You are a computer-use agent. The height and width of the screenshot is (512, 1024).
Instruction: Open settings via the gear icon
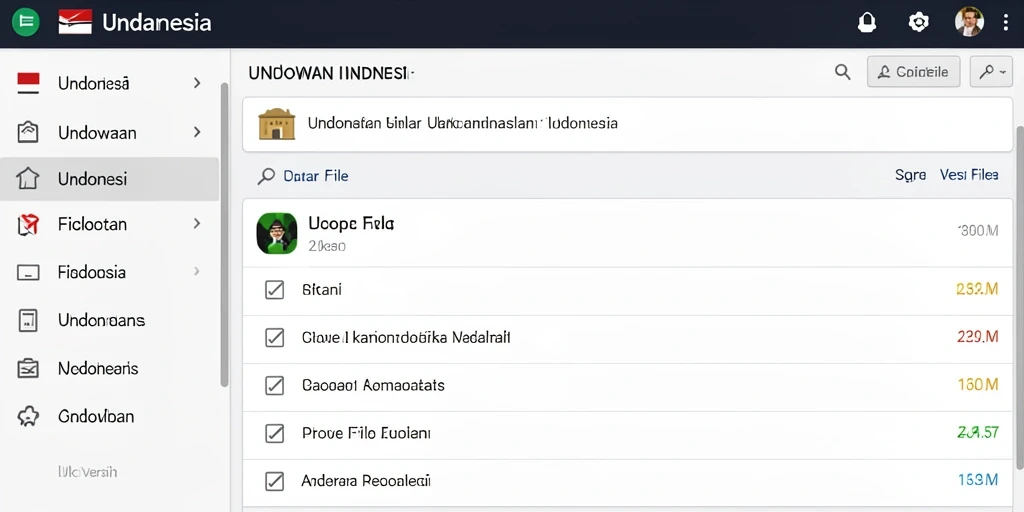[x=918, y=22]
